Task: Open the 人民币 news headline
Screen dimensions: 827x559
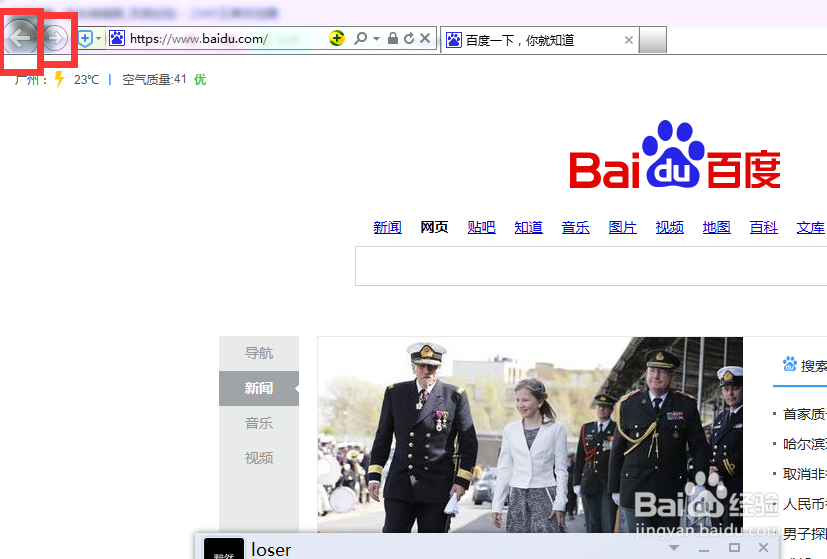Action: (x=804, y=504)
